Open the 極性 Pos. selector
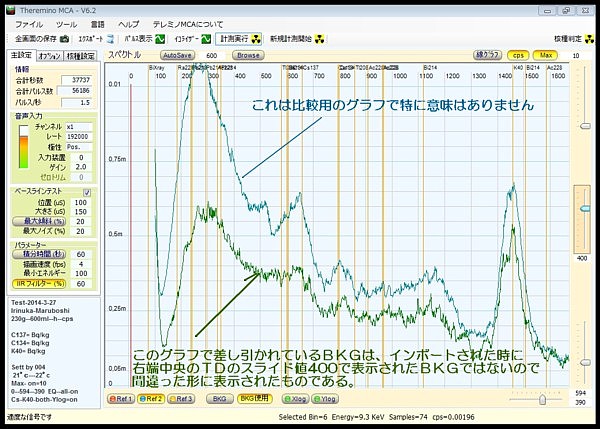This screenshot has width=600, height=429. (x=79, y=147)
